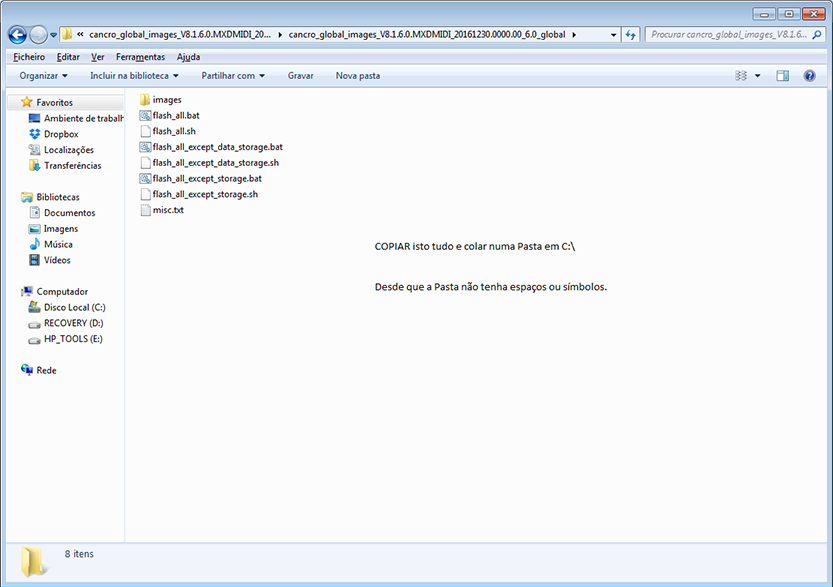Open the Ficheiro menu
This screenshot has width=833, height=587.
point(29,57)
